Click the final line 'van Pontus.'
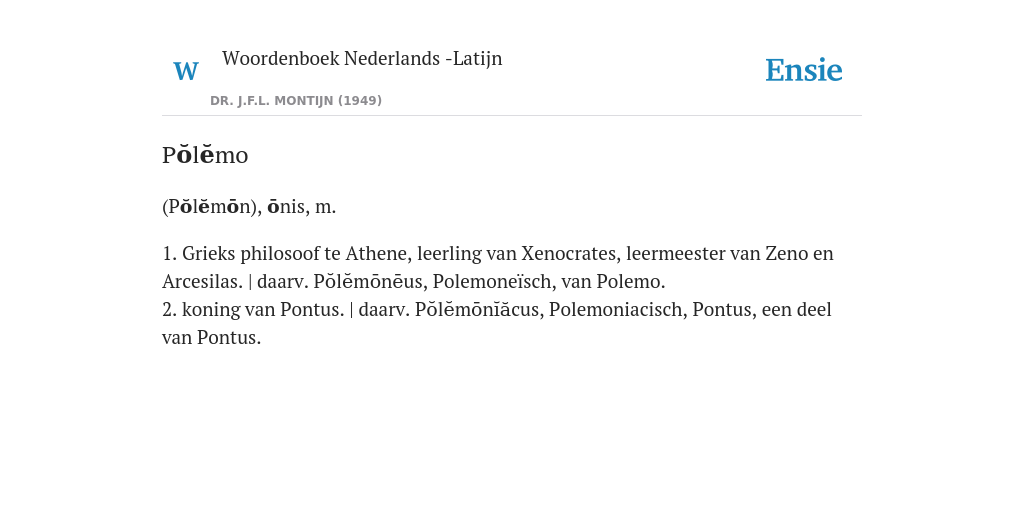Viewport: 1024px width, 512px height. (212, 338)
